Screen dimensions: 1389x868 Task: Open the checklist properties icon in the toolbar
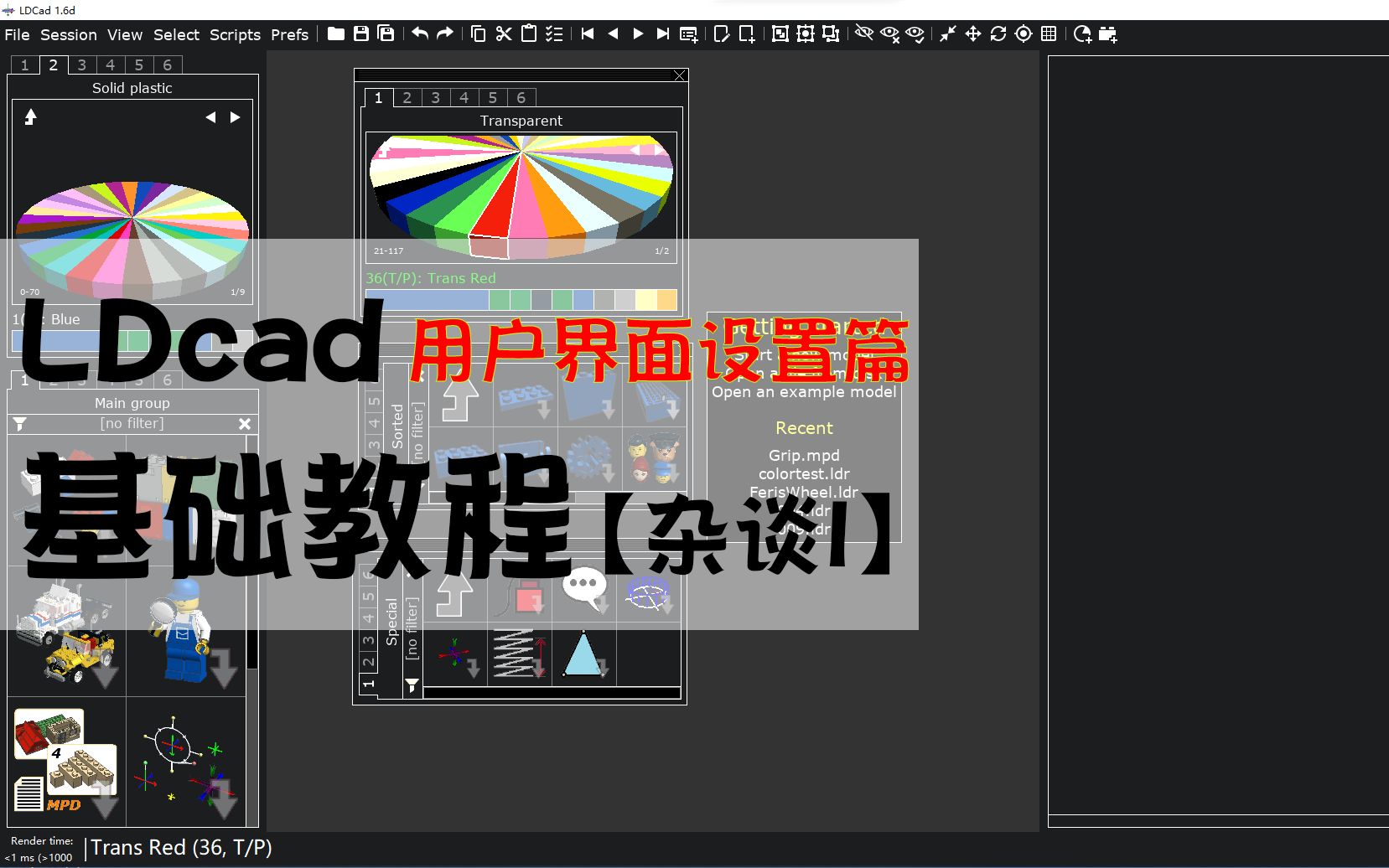(x=554, y=34)
